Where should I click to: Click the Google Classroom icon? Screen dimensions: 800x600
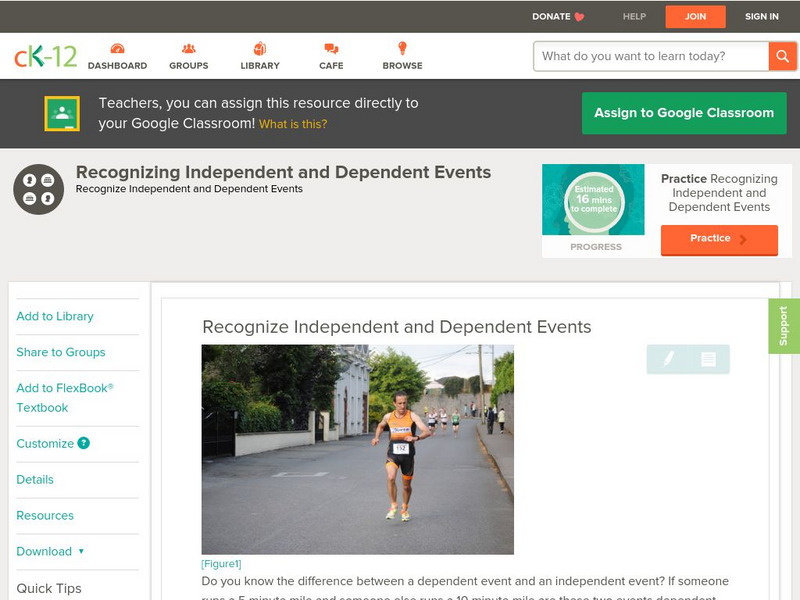point(62,113)
